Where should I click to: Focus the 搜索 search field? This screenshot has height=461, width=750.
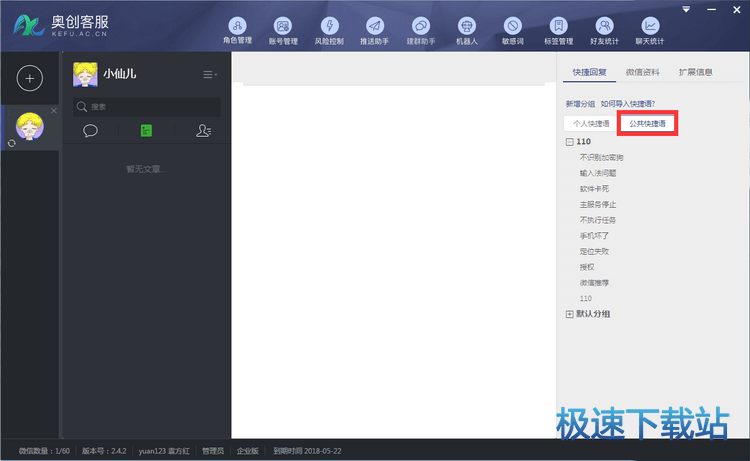pyautogui.click(x=147, y=107)
